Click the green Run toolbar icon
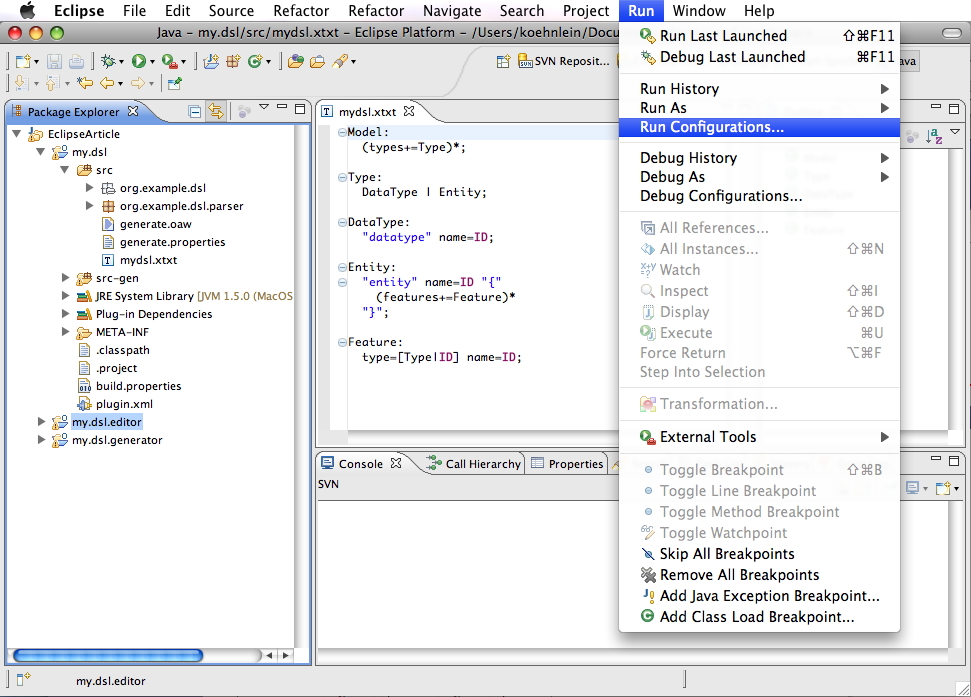The height and width of the screenshot is (697, 971). (139, 61)
